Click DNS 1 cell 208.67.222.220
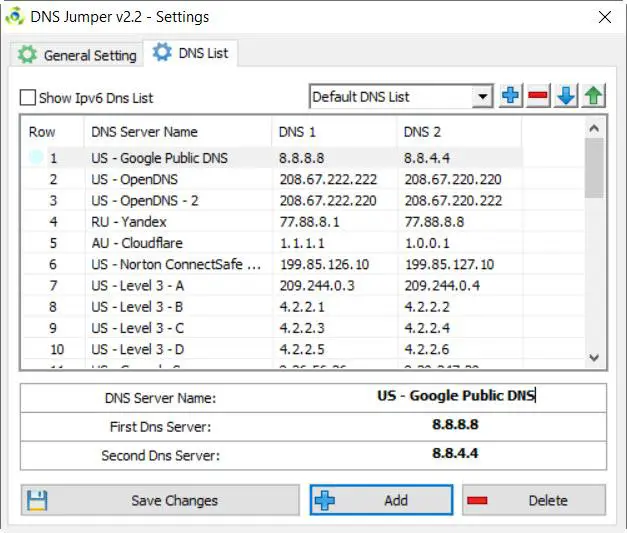Viewport: 627px width, 533px height. tap(328, 200)
